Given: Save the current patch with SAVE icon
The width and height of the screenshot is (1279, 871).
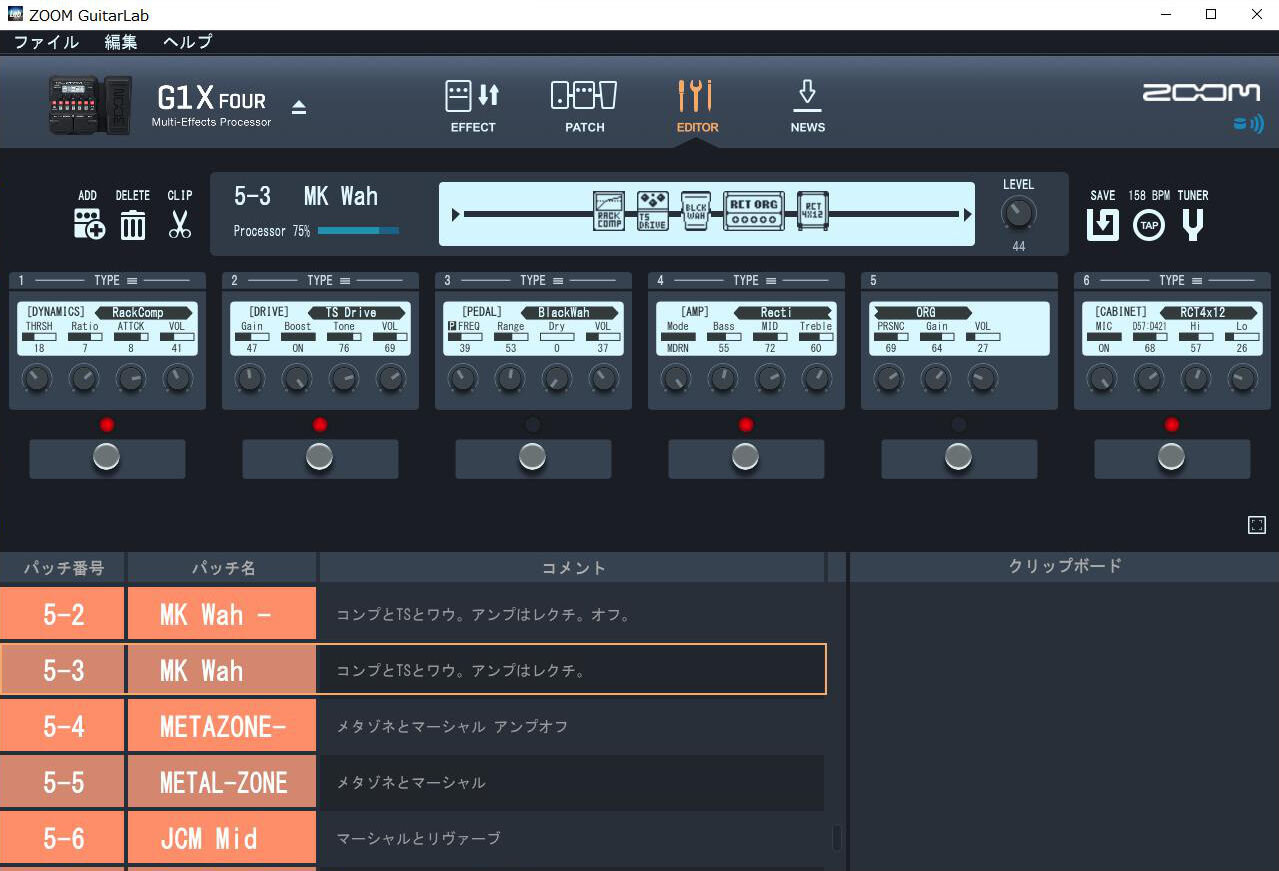Looking at the screenshot, I should [1101, 225].
